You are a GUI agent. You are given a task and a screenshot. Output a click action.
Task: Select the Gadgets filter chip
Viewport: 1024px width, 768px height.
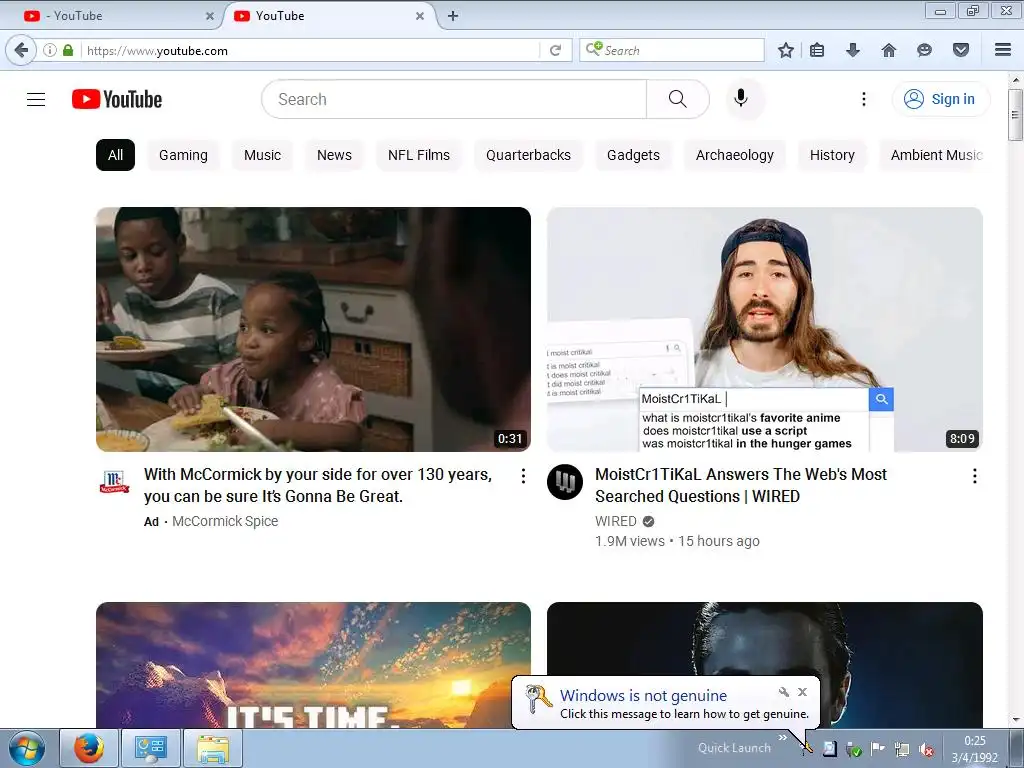click(633, 155)
